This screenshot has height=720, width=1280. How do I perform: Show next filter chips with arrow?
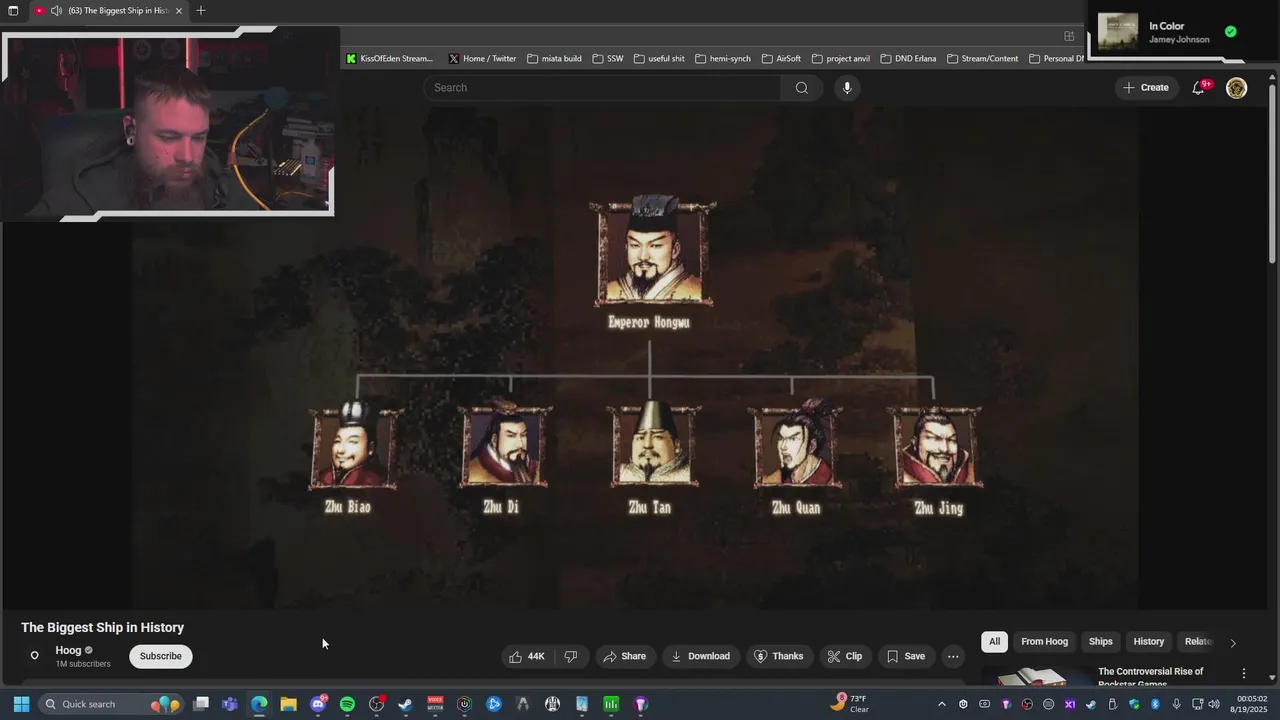coord(1233,643)
